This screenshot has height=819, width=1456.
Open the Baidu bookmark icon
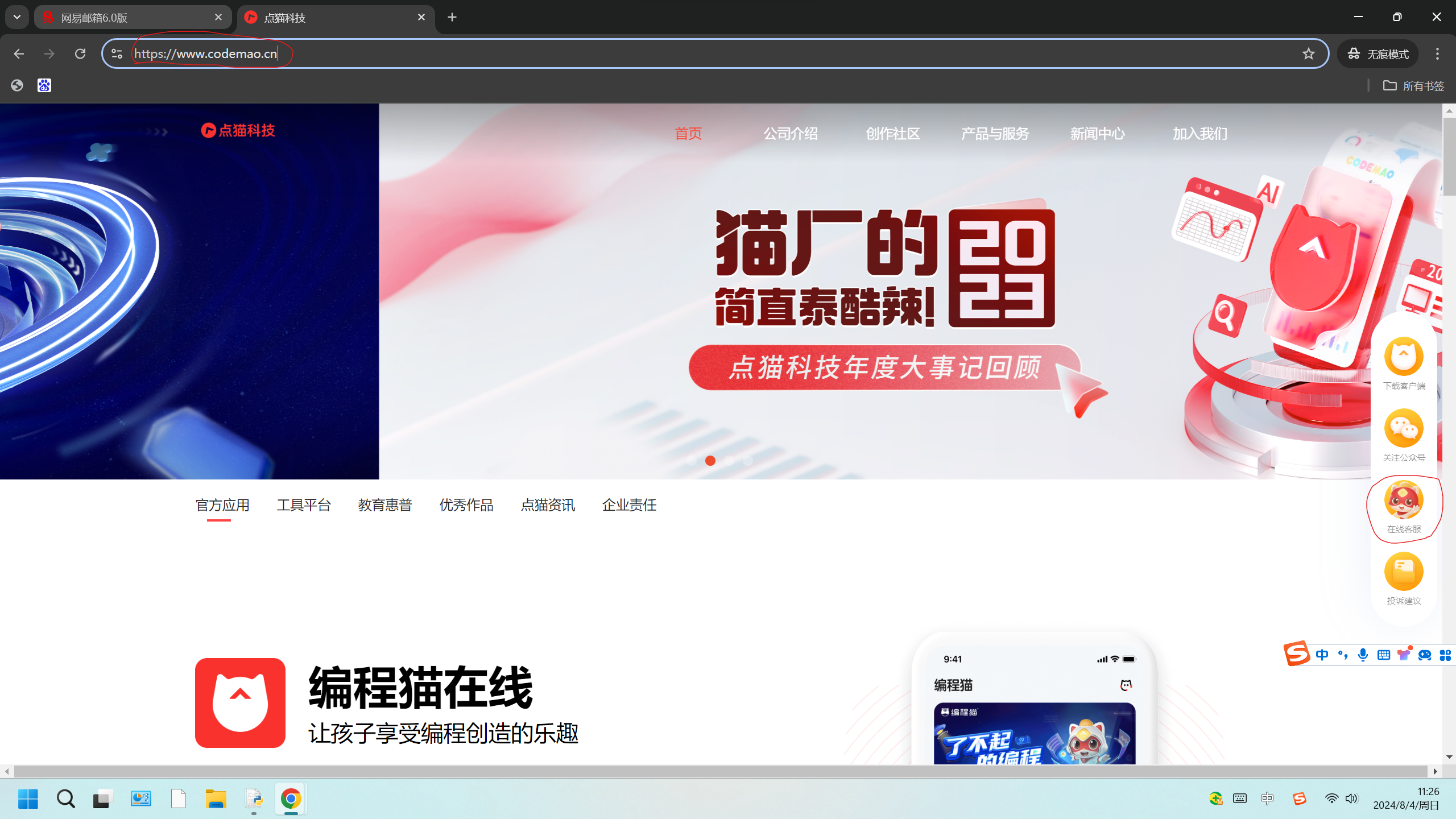(x=44, y=85)
